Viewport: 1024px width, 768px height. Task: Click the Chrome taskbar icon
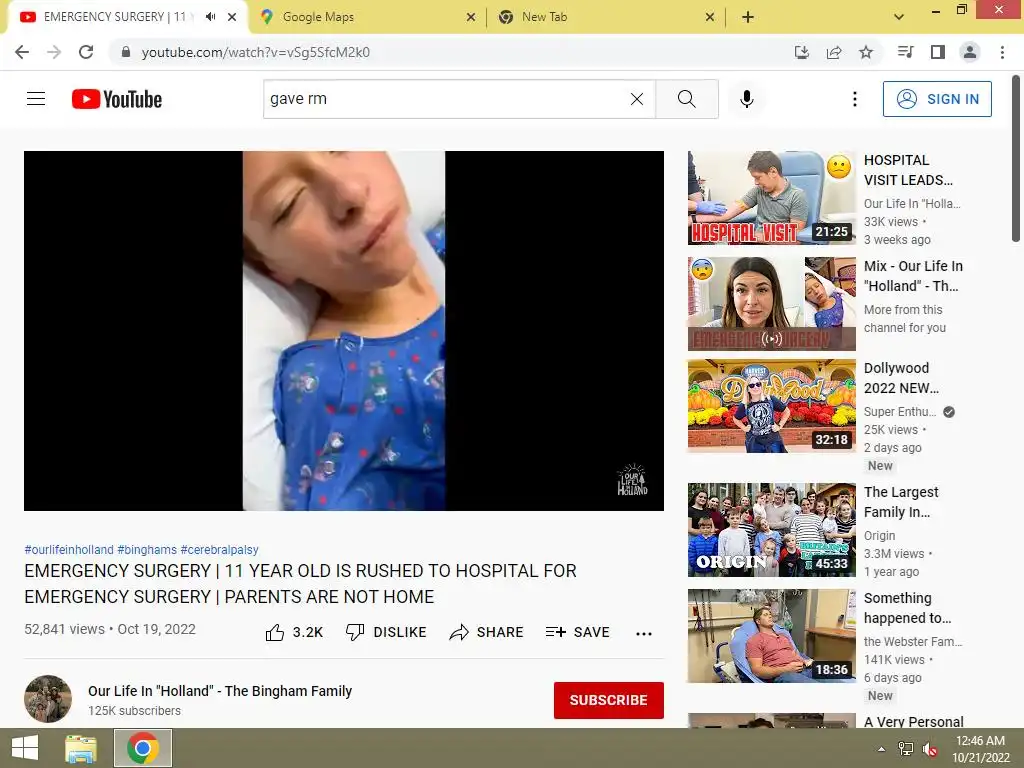[142, 748]
